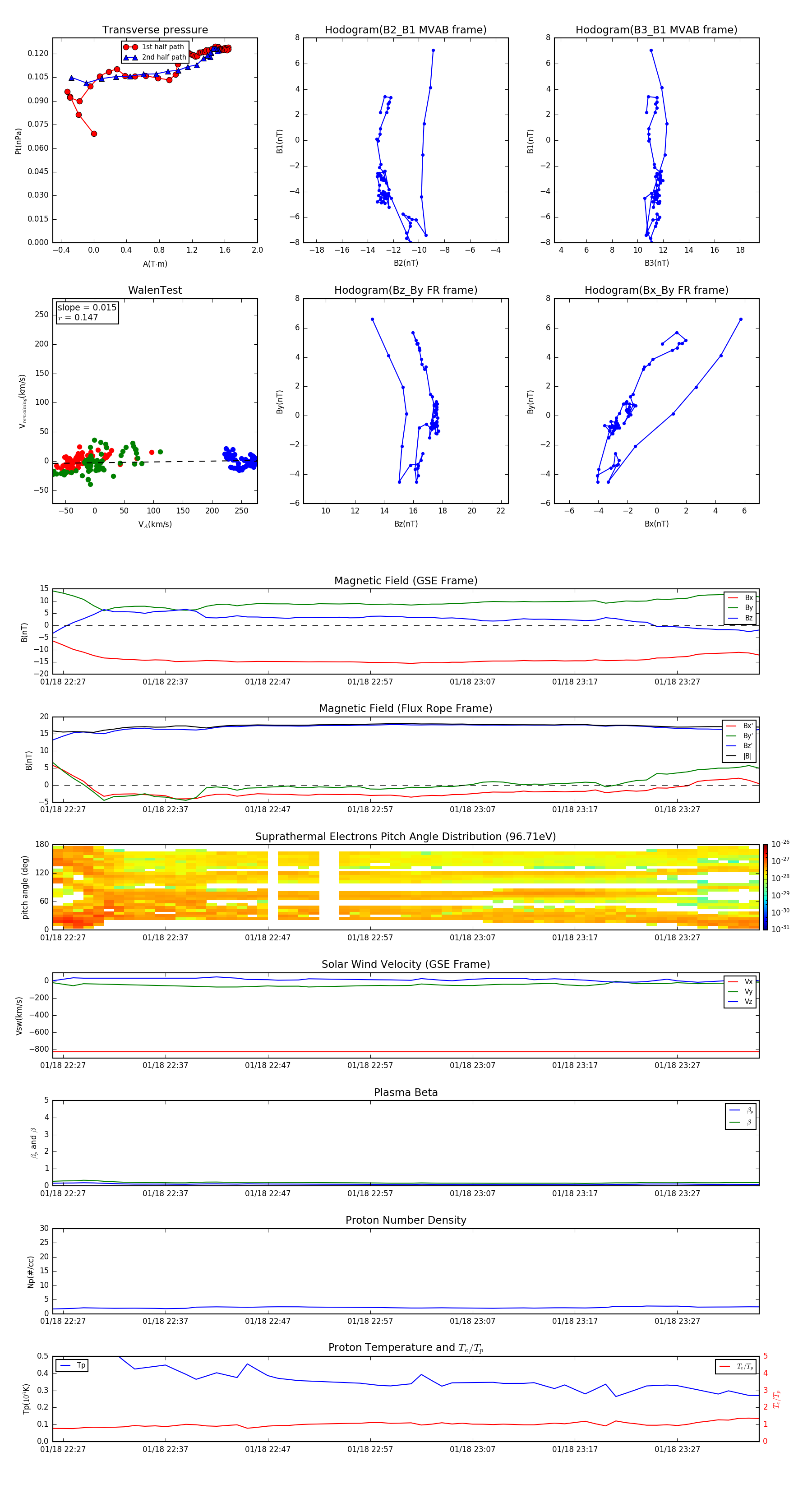Click the red Vx line in velocity panel
The height and width of the screenshot is (1489, 812).
pyautogui.click(x=406, y=1052)
